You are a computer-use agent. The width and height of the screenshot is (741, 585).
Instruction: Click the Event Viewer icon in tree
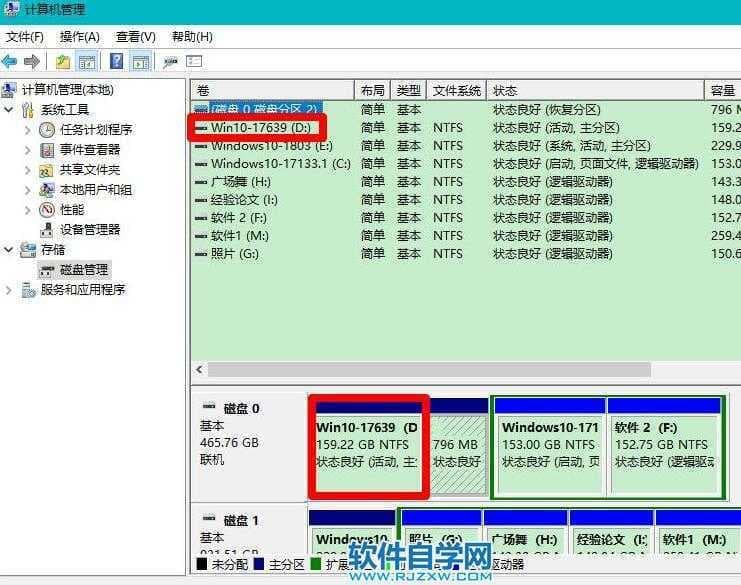pyautogui.click(x=47, y=150)
